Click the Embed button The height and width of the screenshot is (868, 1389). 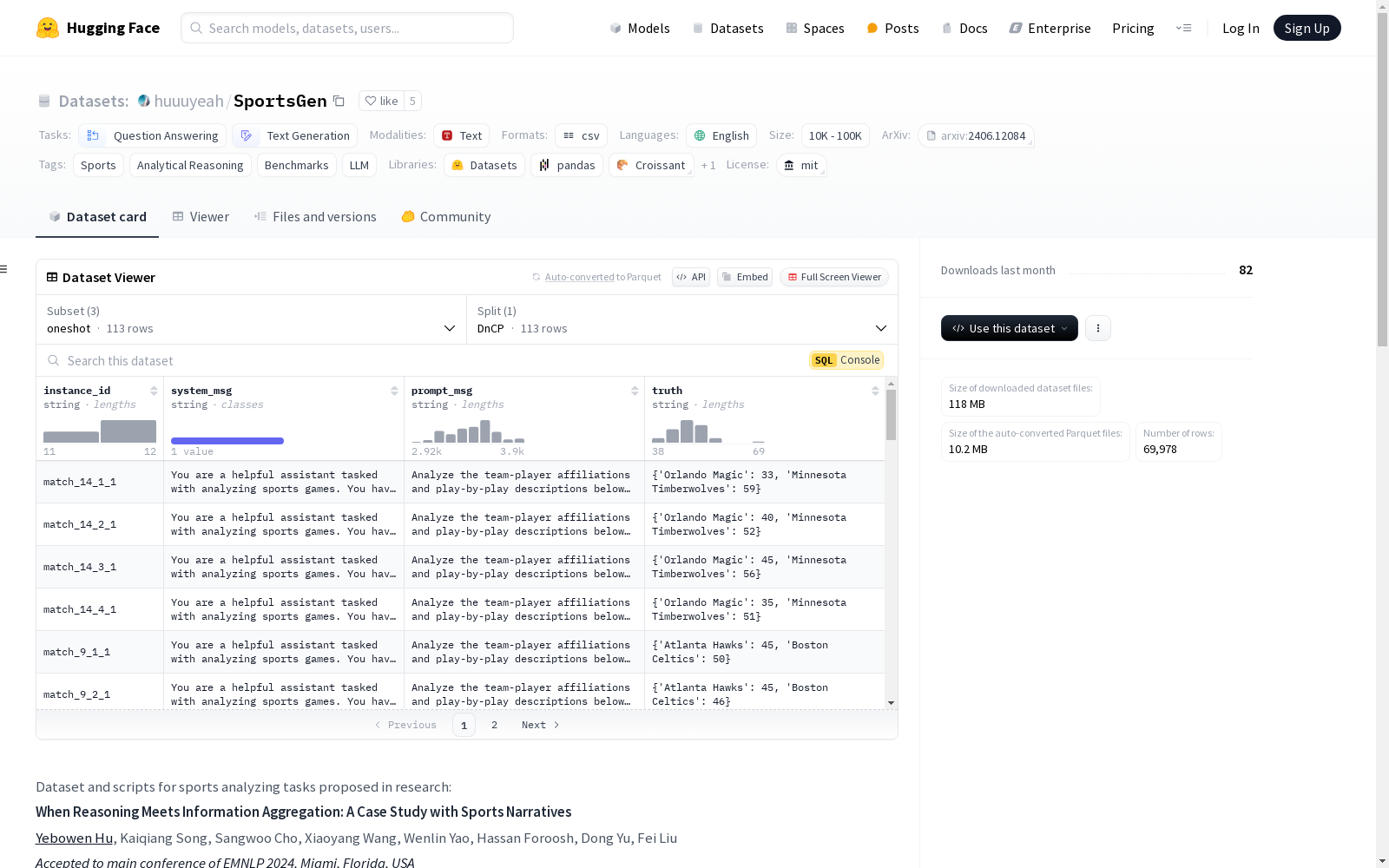click(x=745, y=277)
